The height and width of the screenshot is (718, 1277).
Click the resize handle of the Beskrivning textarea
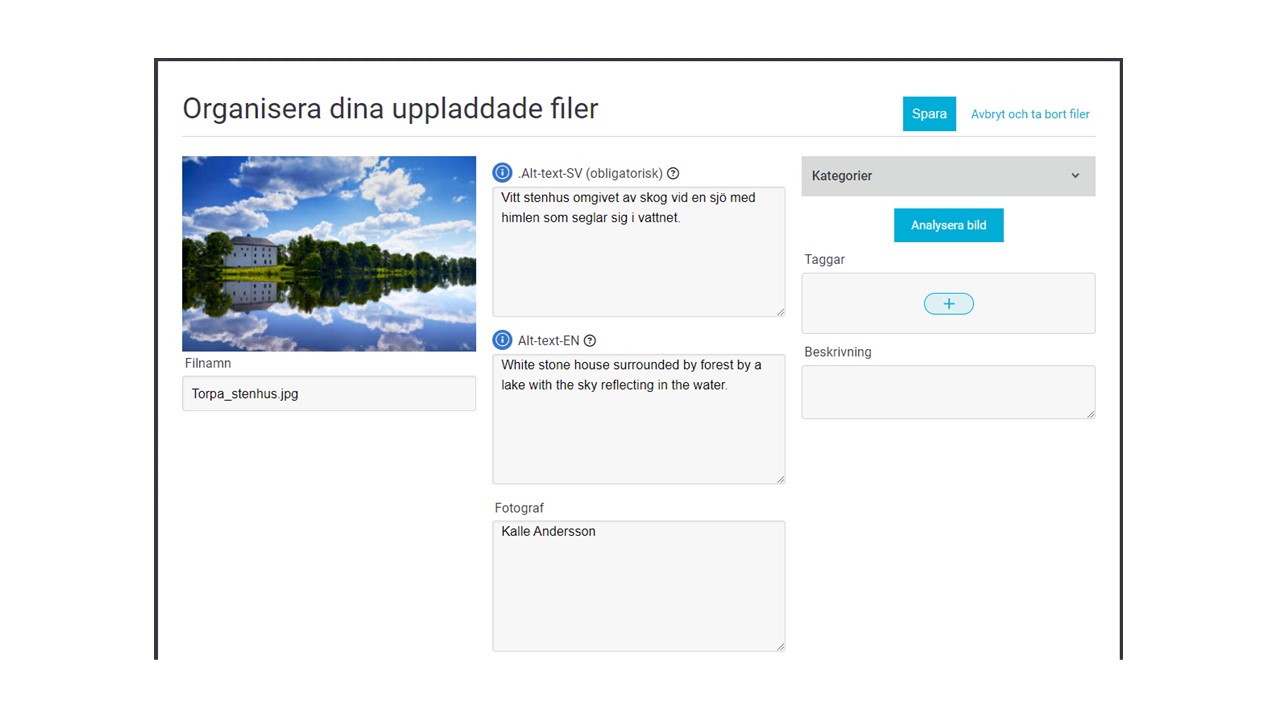point(1090,413)
